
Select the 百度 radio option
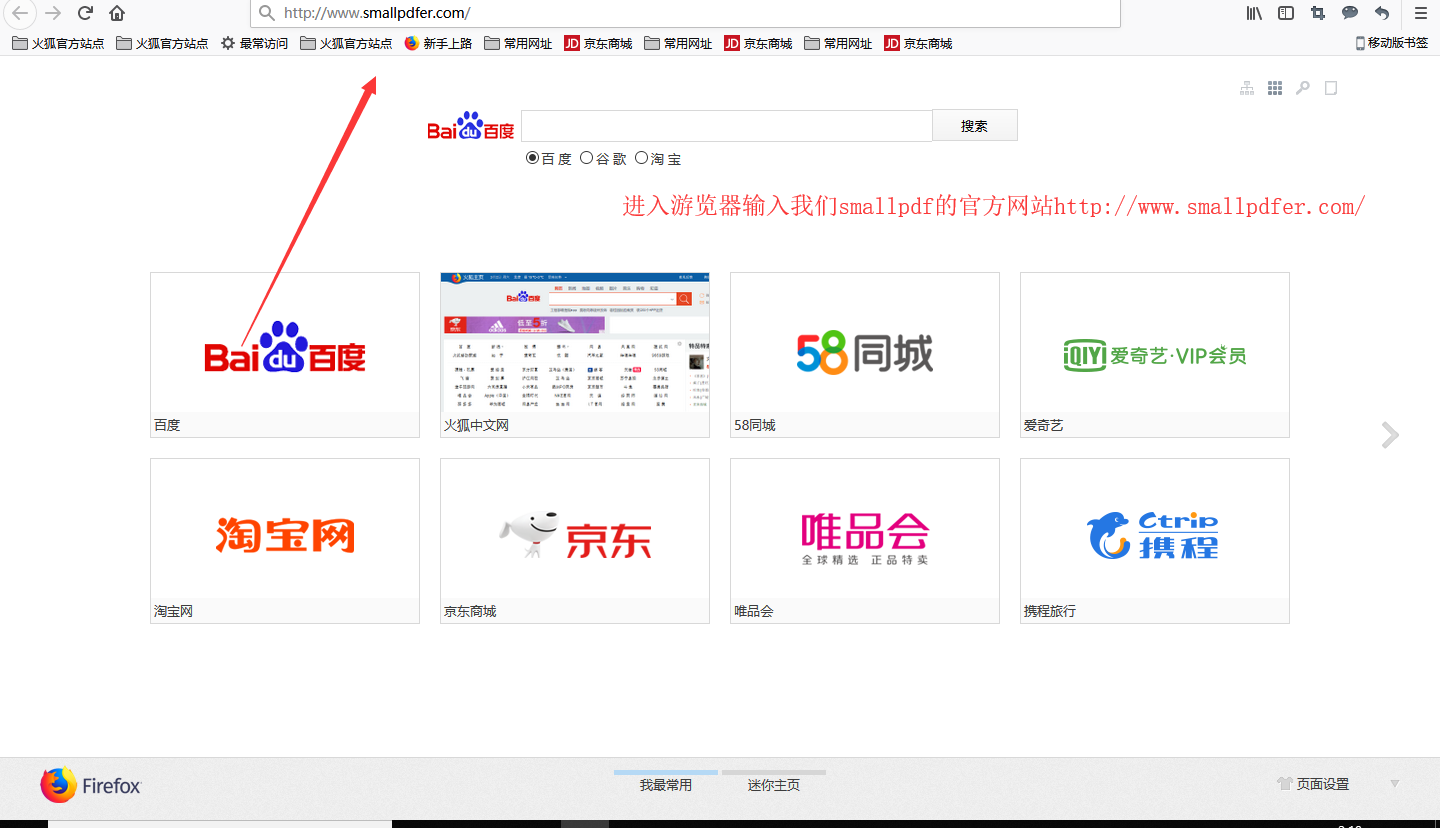click(533, 158)
